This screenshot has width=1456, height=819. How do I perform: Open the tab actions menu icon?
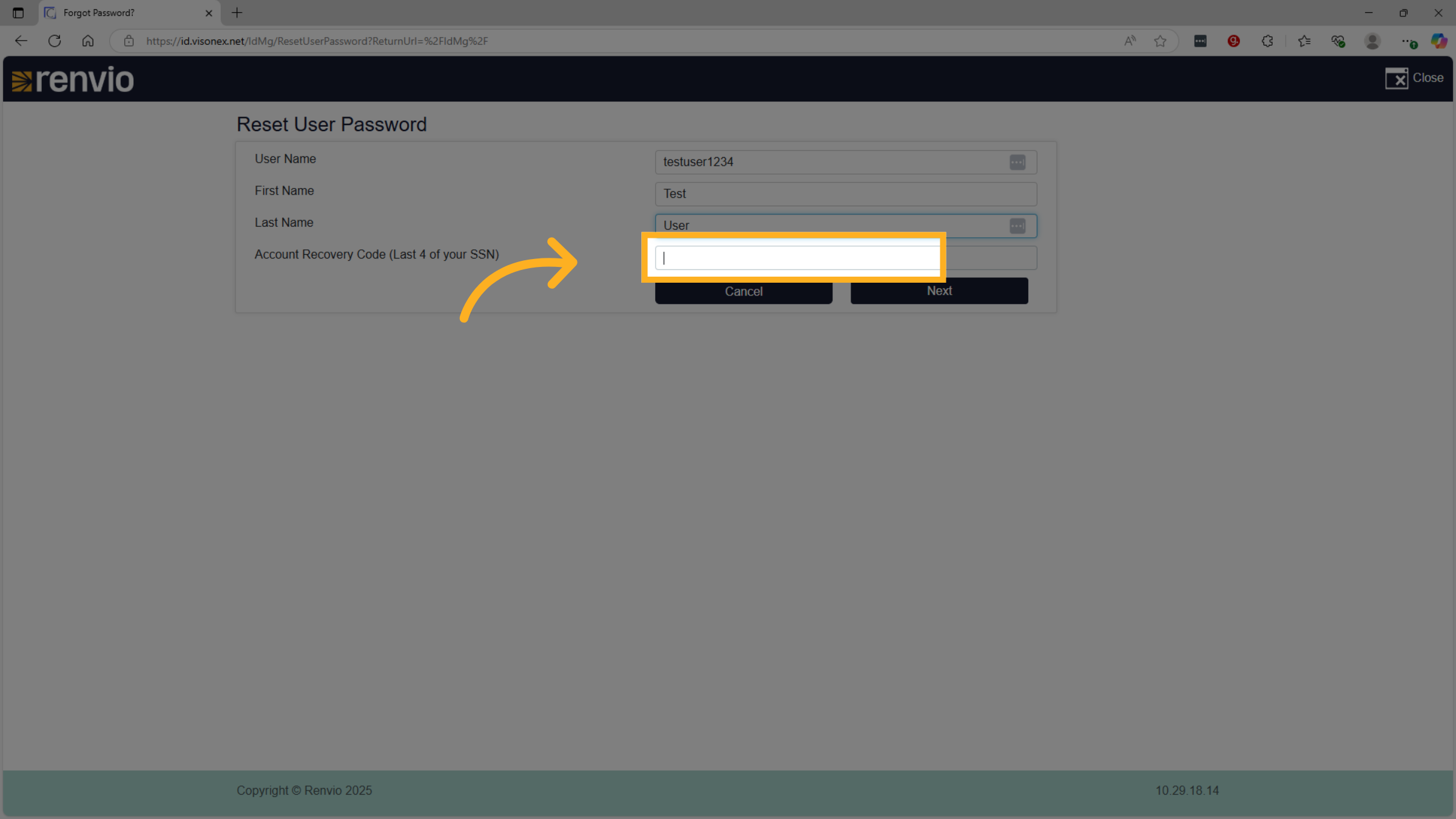click(18, 13)
